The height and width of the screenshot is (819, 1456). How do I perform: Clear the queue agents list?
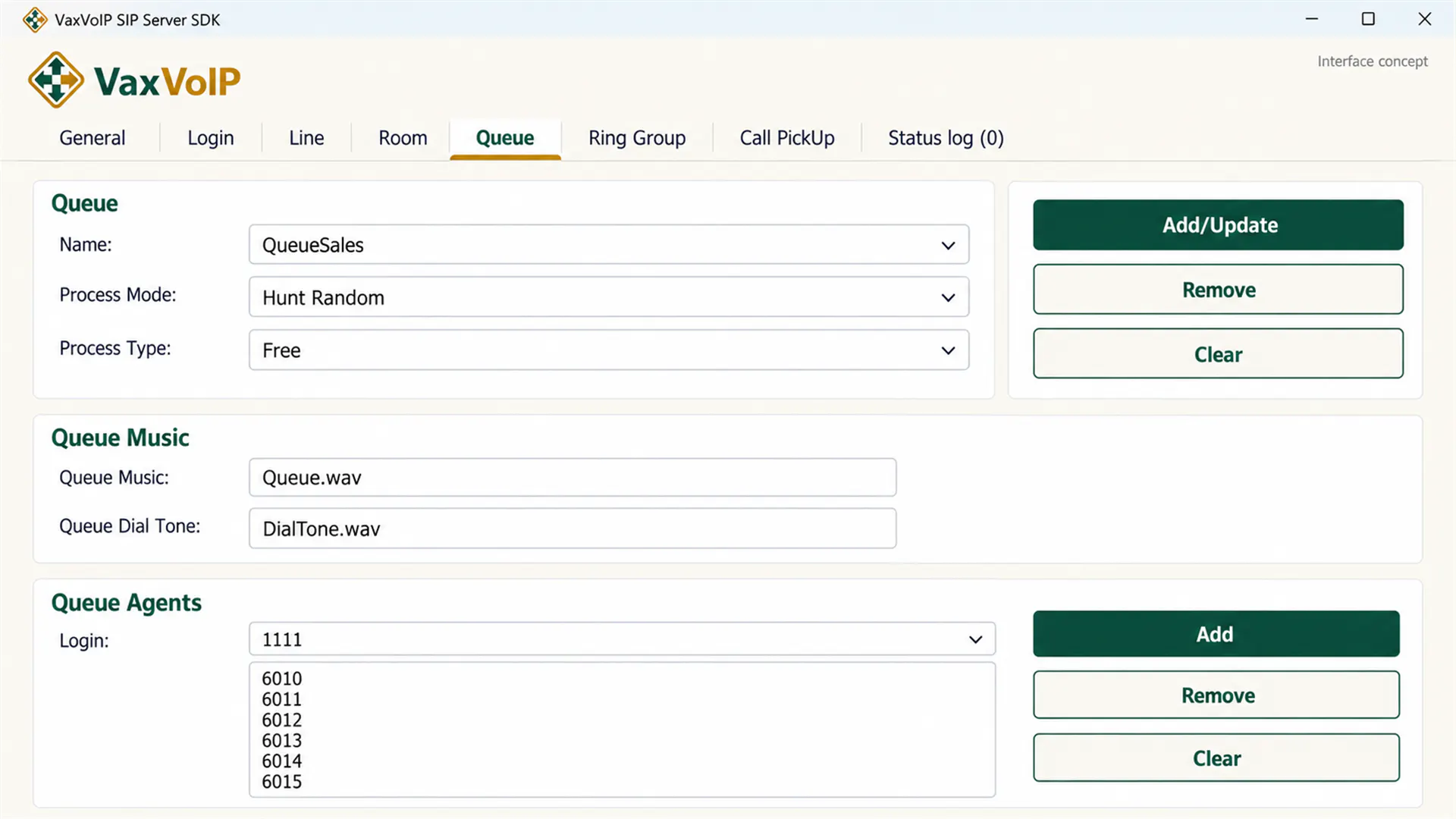point(1216,758)
